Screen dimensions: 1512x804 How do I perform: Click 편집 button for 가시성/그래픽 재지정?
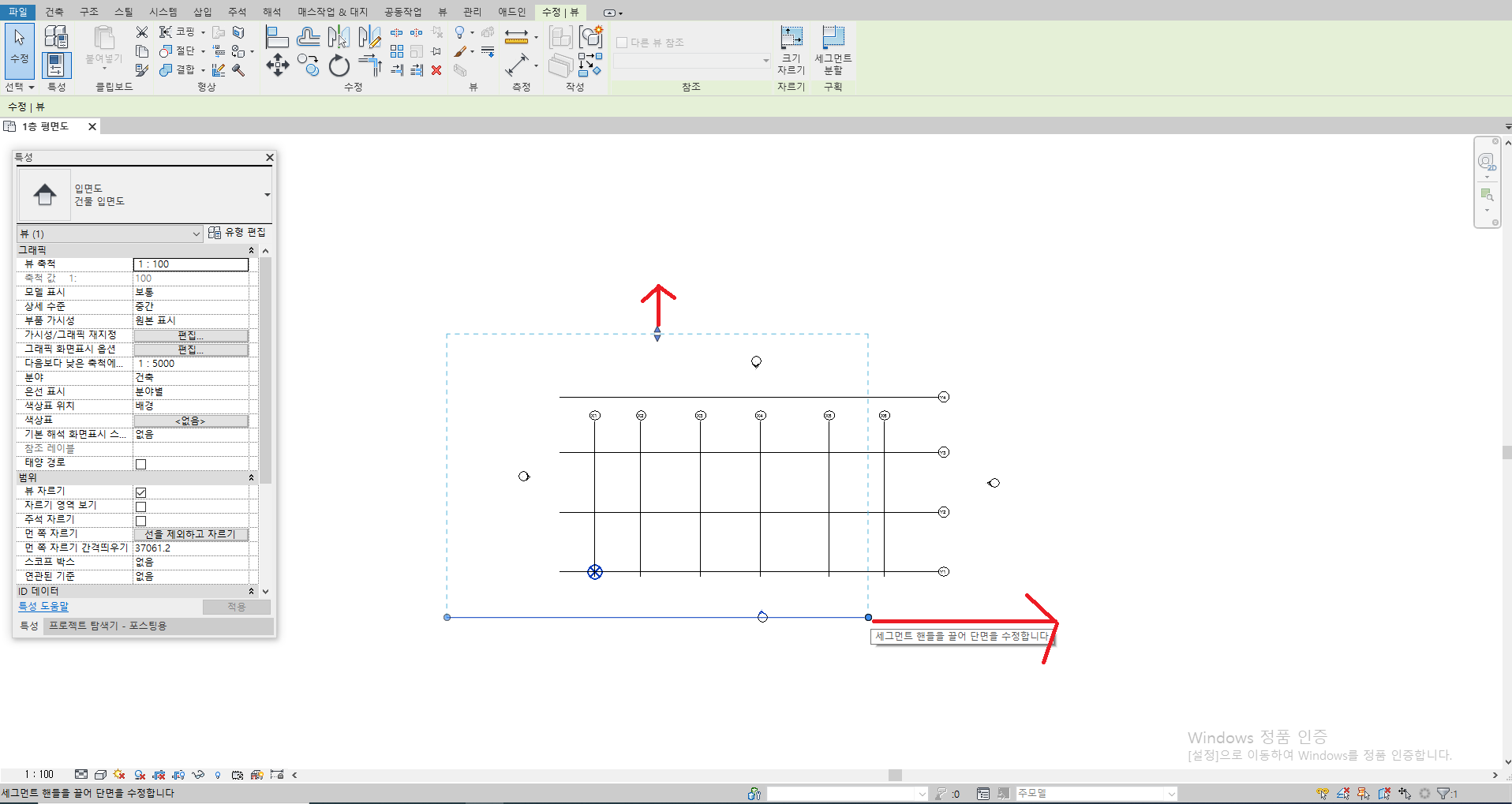191,335
